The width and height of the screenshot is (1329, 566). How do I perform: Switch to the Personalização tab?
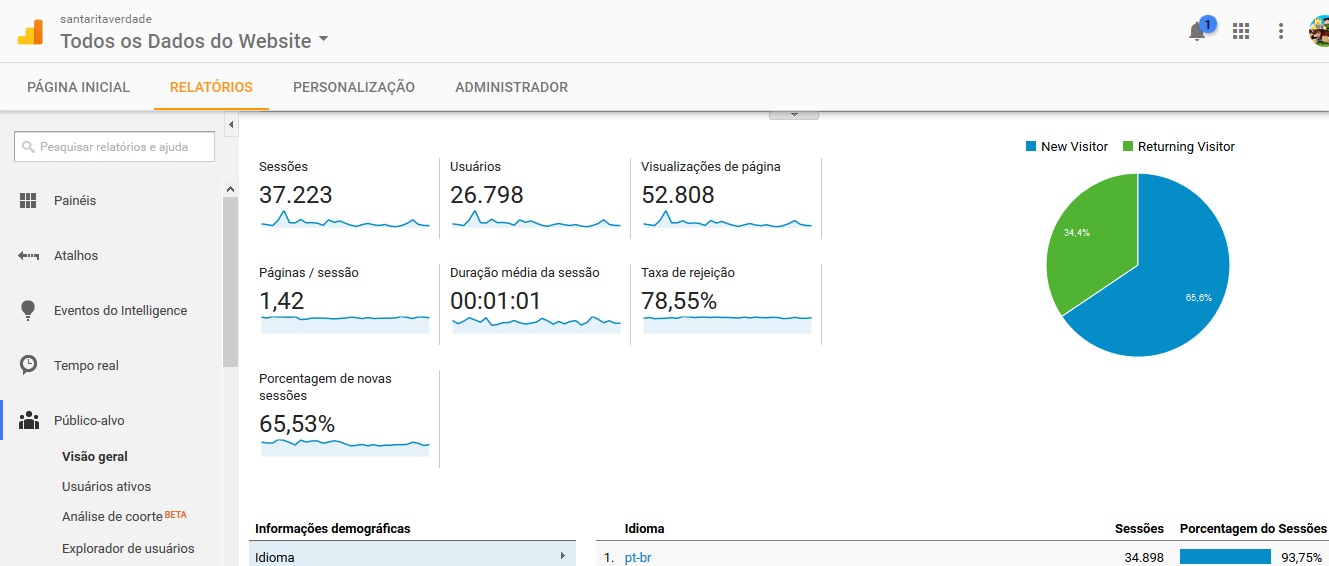[353, 87]
